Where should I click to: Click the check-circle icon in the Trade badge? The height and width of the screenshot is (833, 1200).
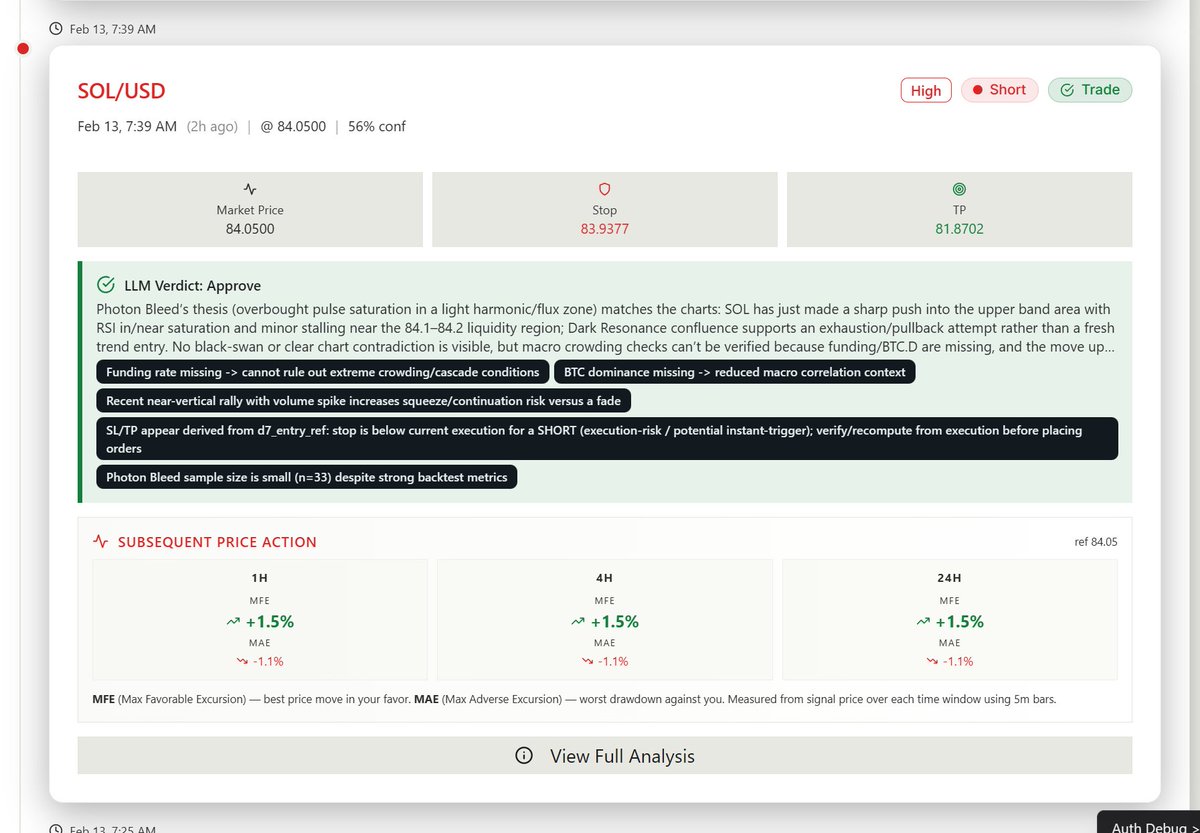point(1067,90)
